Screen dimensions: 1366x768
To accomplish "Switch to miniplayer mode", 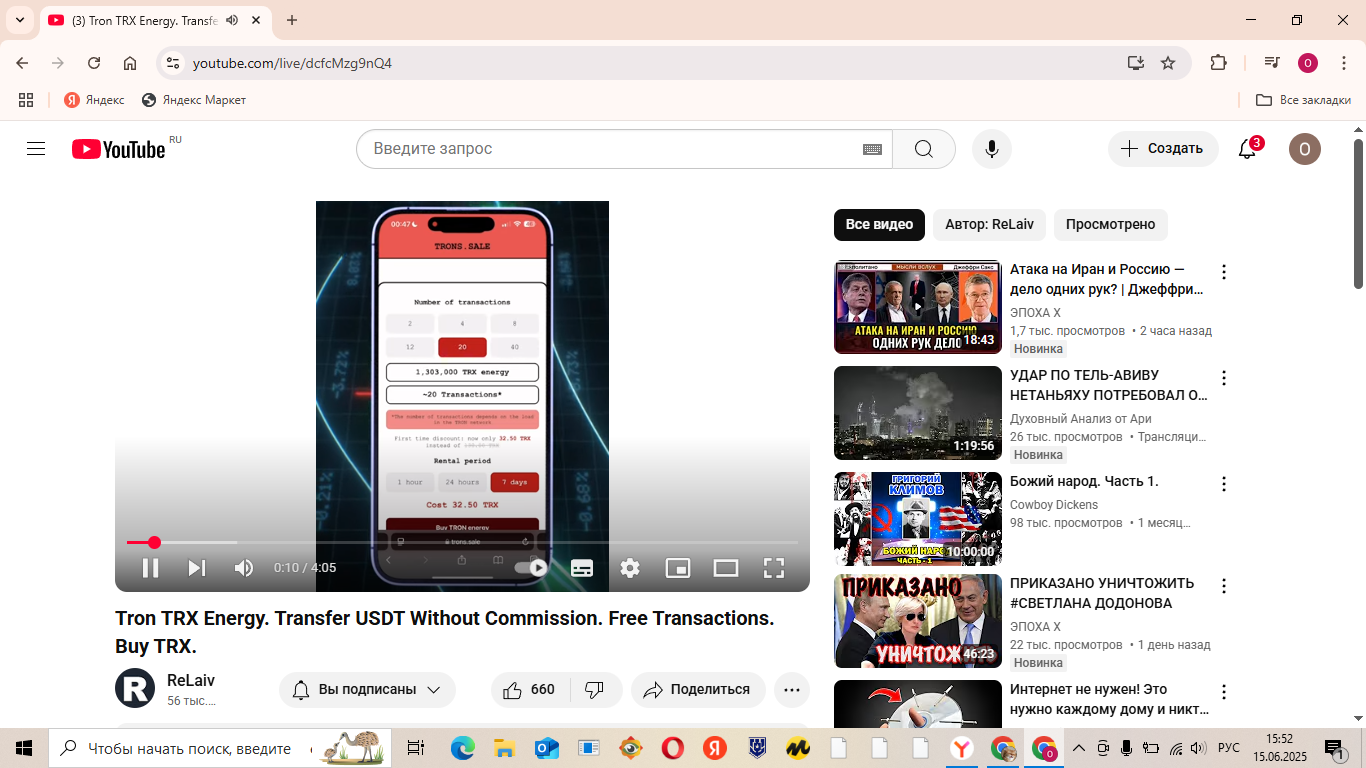I will 678,568.
